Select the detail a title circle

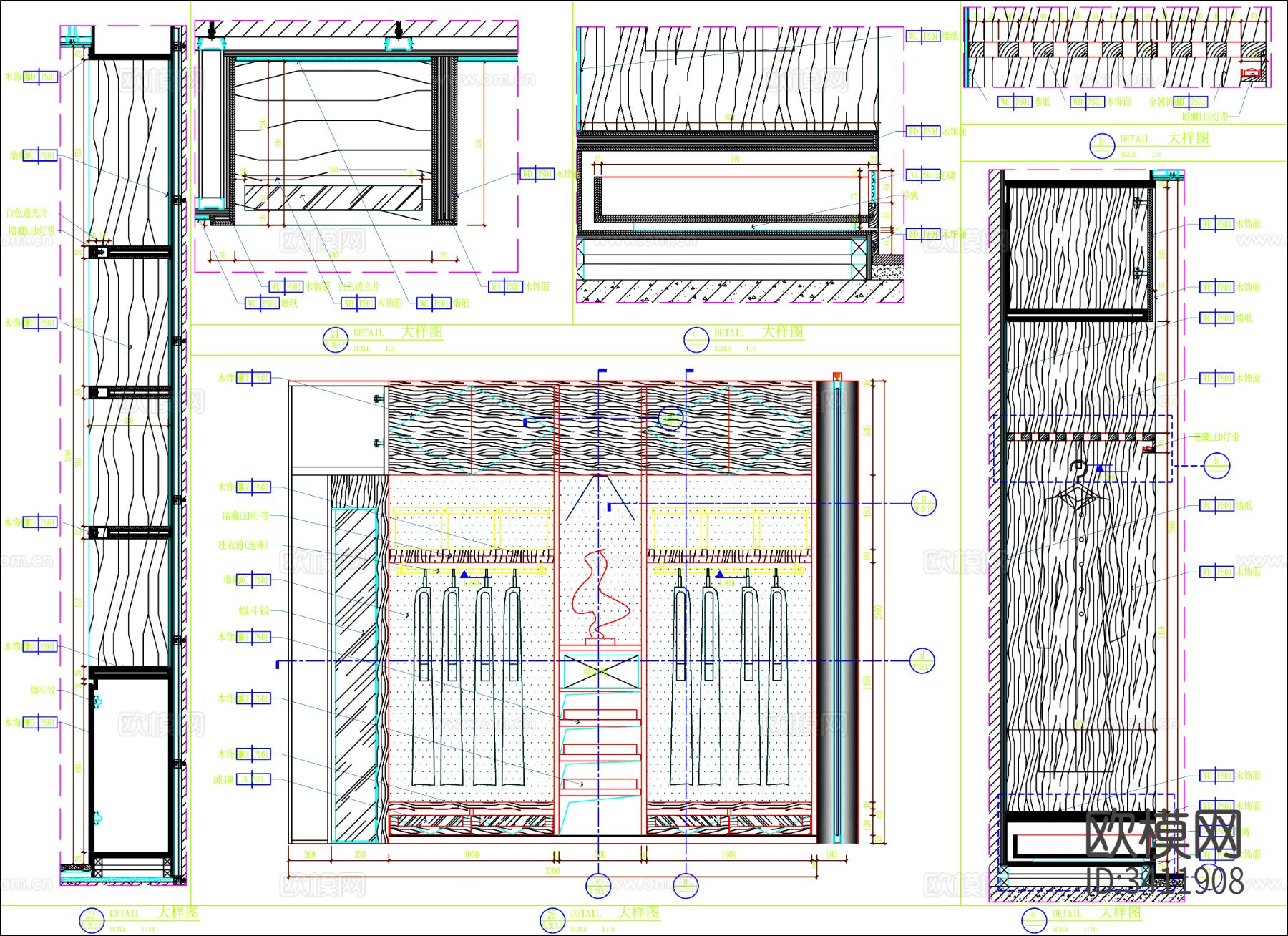coord(1033,920)
